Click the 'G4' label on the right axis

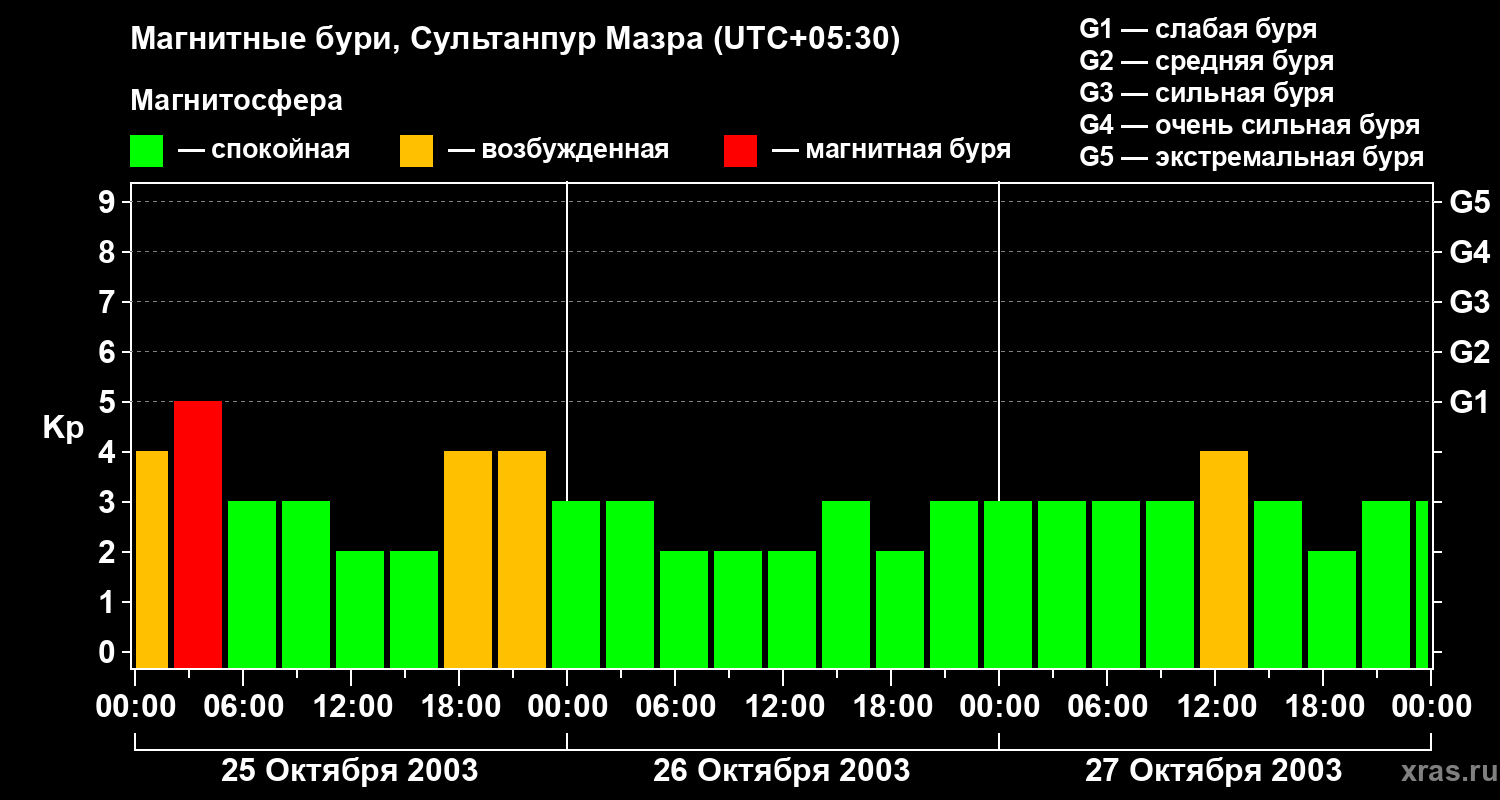click(1469, 252)
